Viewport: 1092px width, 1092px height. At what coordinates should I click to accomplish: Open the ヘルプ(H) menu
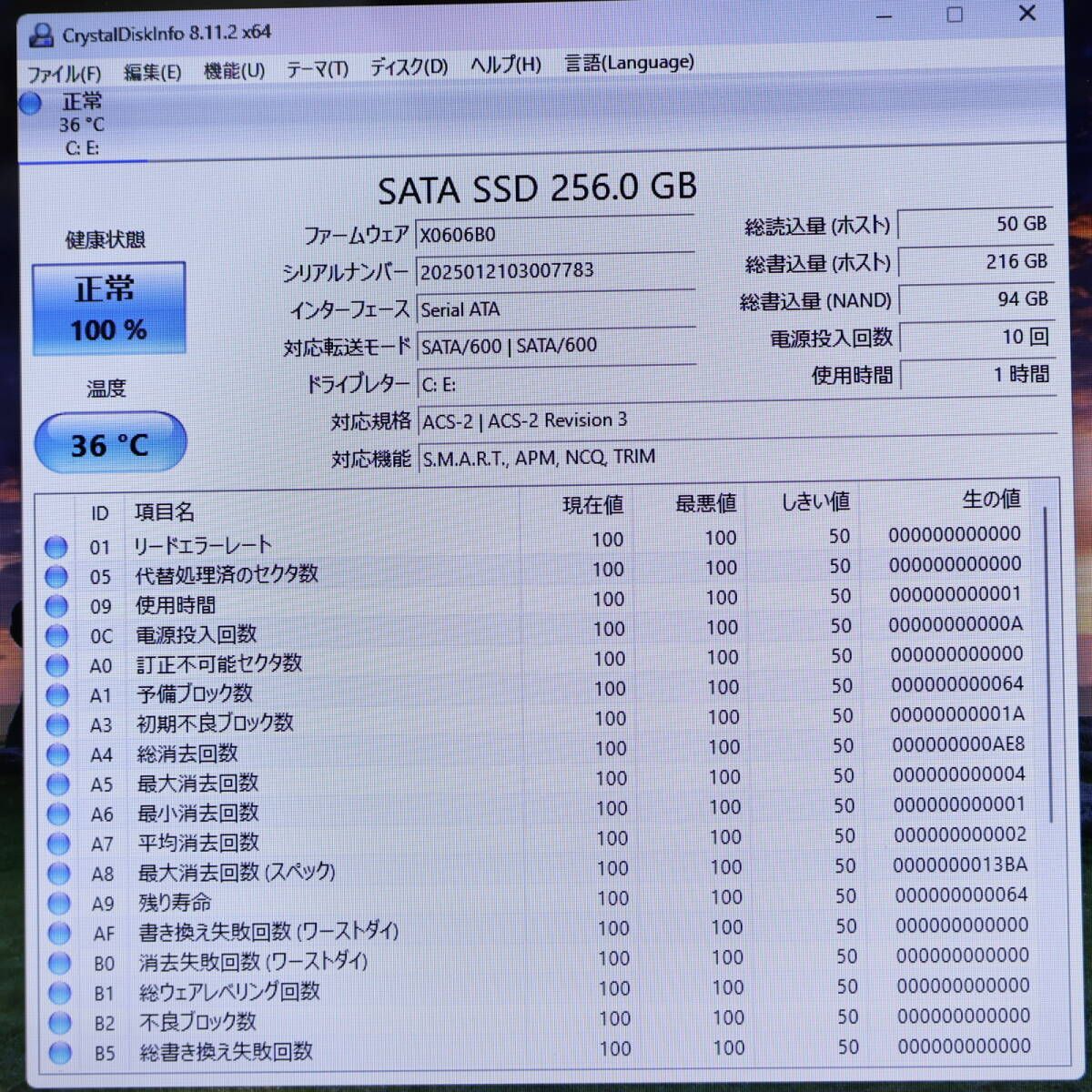coord(505,66)
